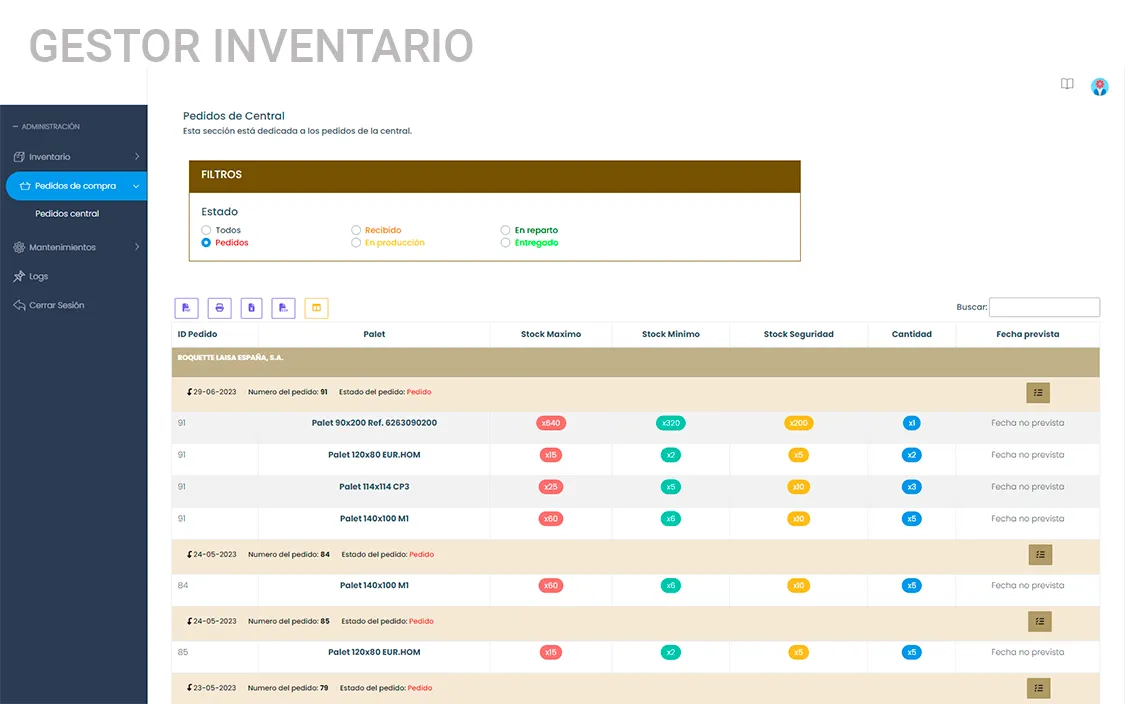
Task: Select the Todos radio button
Action: (x=206, y=230)
